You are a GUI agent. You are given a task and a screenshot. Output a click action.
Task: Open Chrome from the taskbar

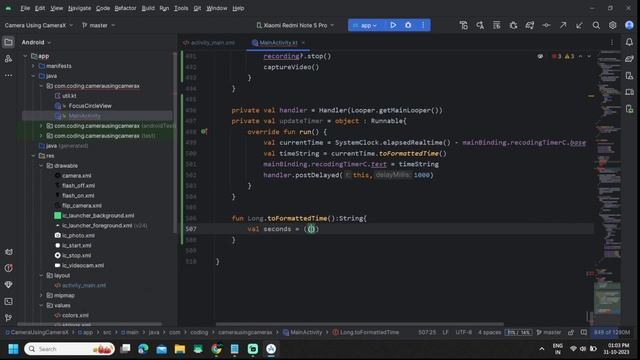click(216, 349)
